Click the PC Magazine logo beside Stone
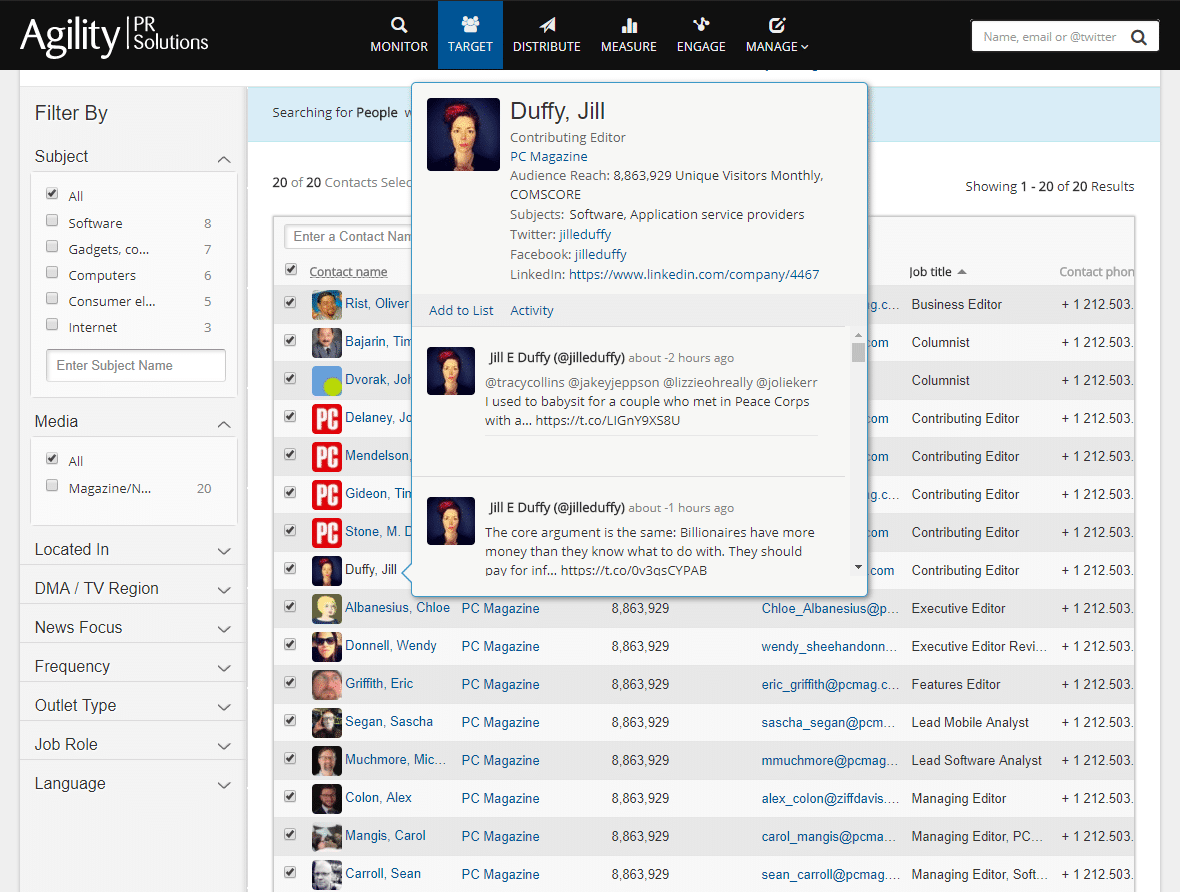 327,532
